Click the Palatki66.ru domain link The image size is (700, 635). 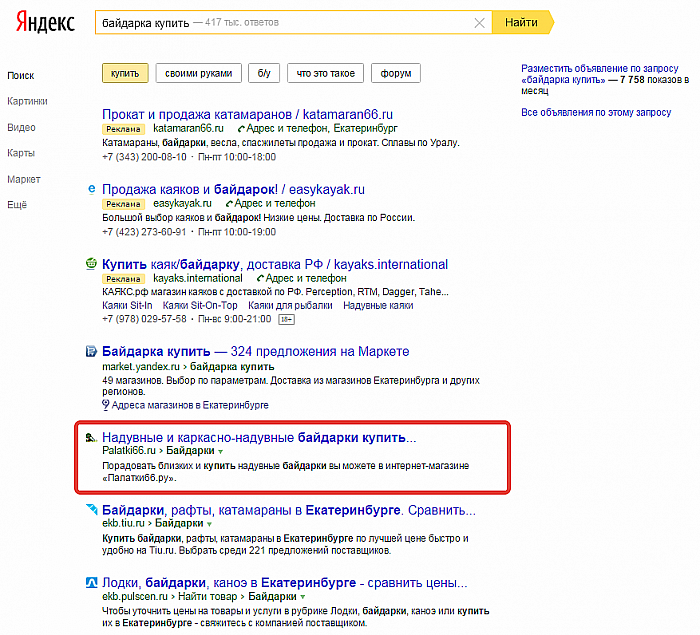tap(129, 451)
